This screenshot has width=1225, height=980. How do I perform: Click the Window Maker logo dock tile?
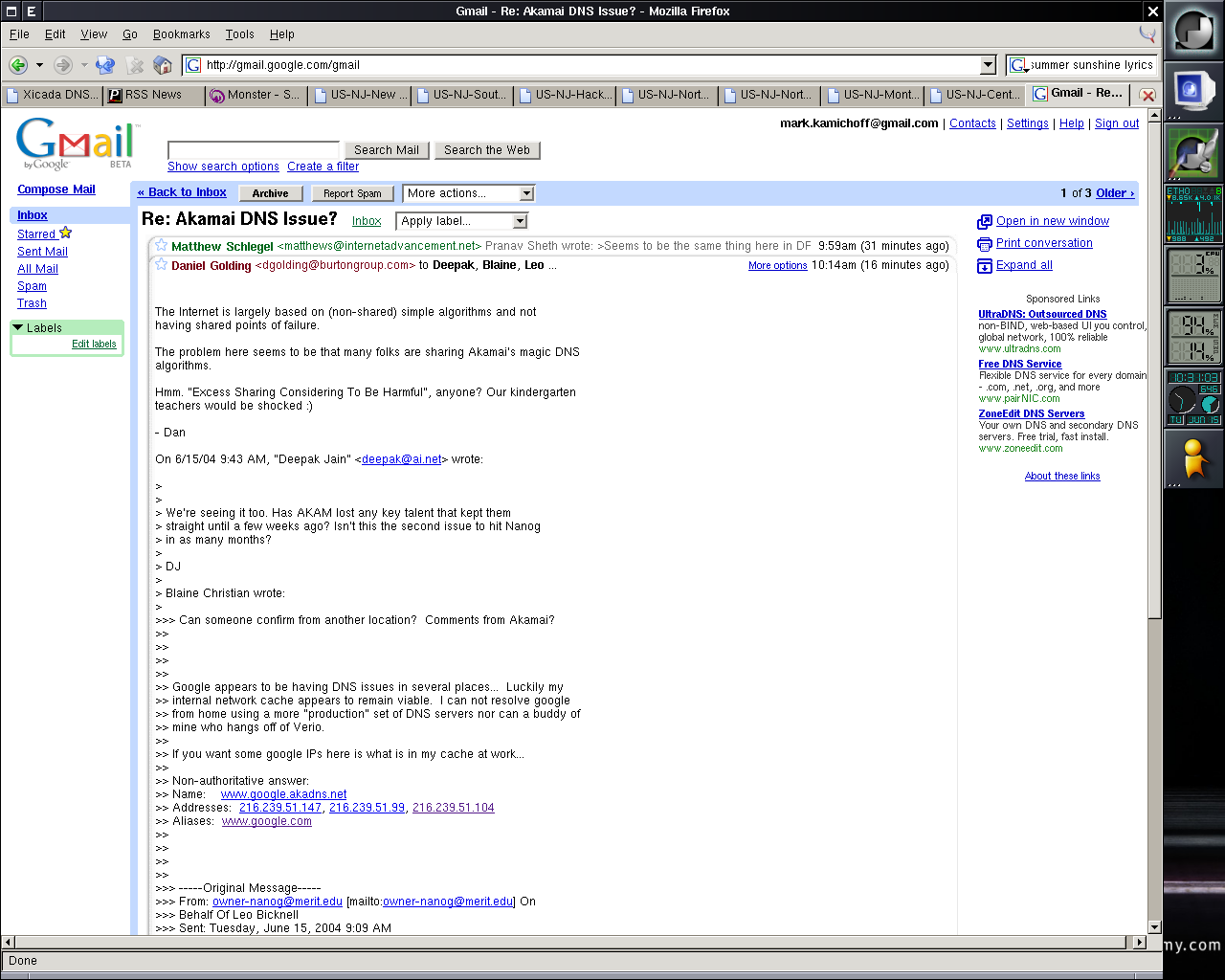tap(1193, 31)
